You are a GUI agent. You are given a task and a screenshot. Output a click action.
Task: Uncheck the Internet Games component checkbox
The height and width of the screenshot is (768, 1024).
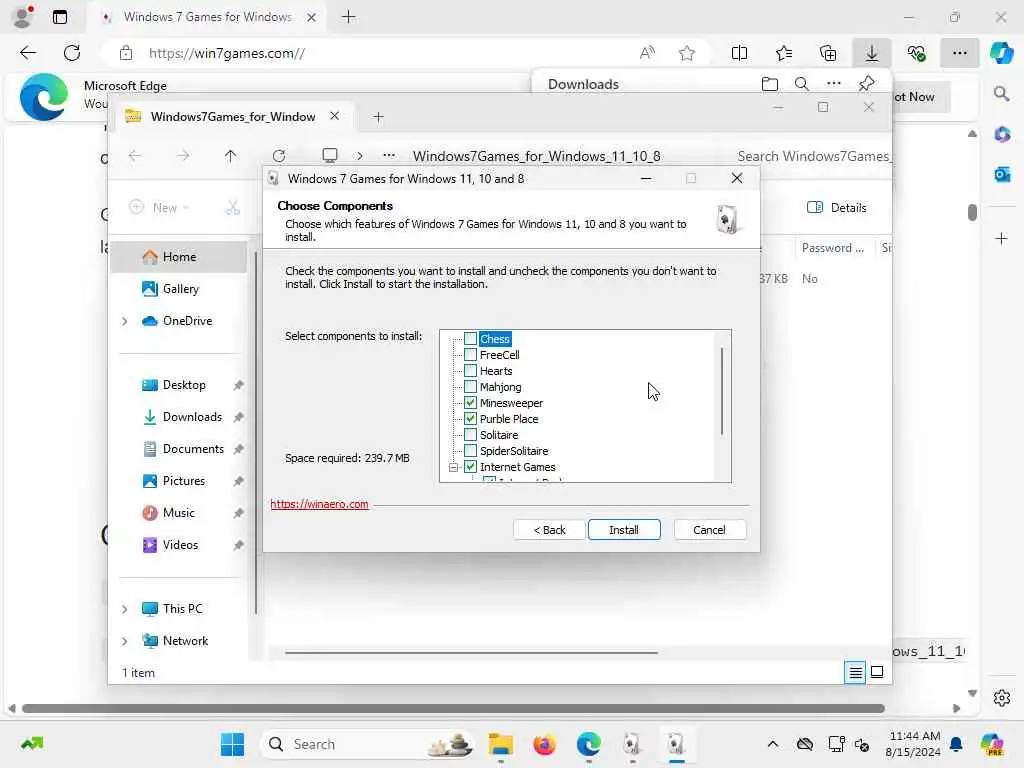(x=470, y=467)
